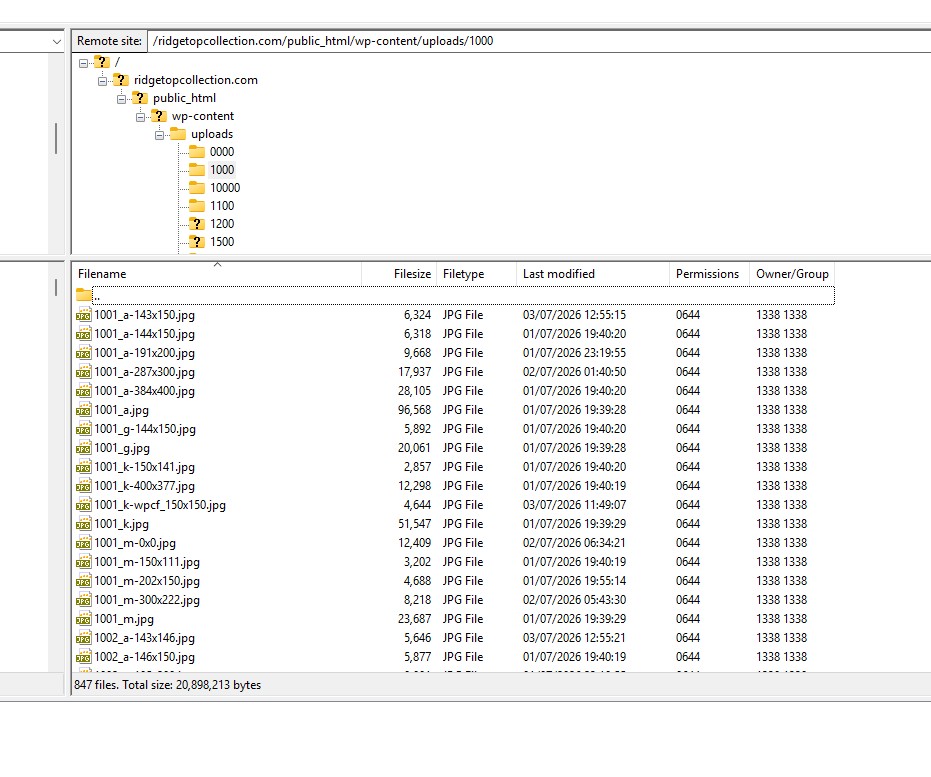The image size is (931, 777).
Task: Select the 10000 folder icon in tree
Action: pos(197,188)
